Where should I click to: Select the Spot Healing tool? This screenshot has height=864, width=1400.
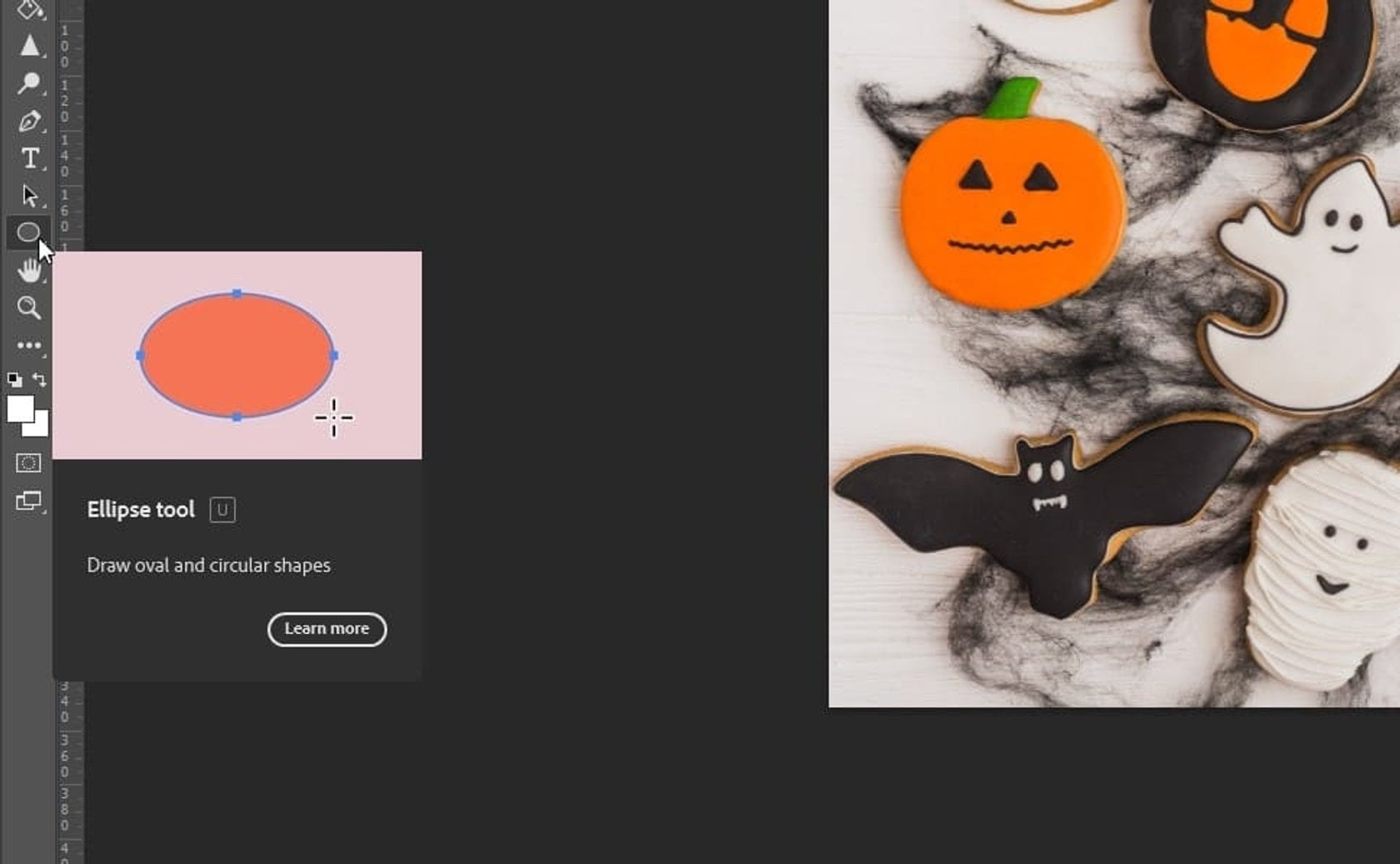point(29,81)
